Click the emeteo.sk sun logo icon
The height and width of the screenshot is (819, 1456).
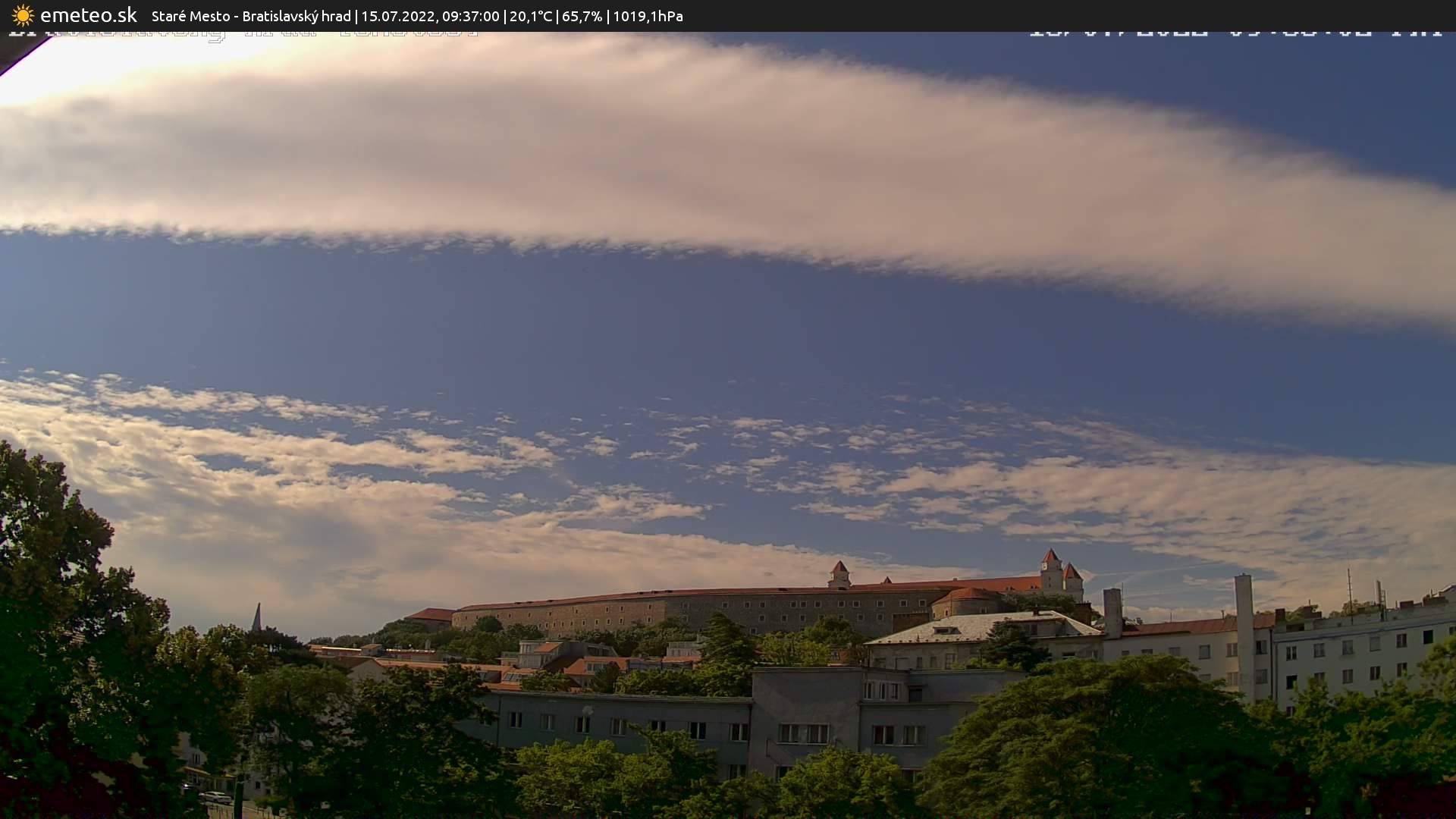[23, 16]
